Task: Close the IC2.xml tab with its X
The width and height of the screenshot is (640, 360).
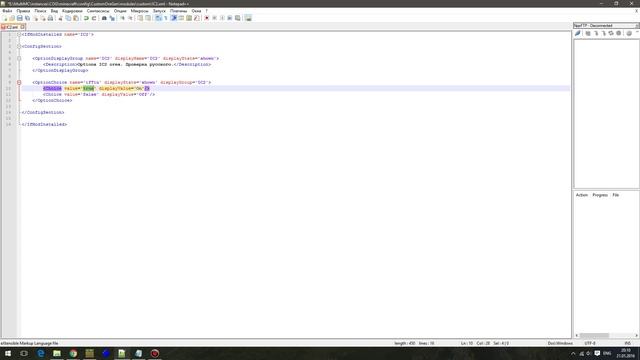Action: coord(23,27)
